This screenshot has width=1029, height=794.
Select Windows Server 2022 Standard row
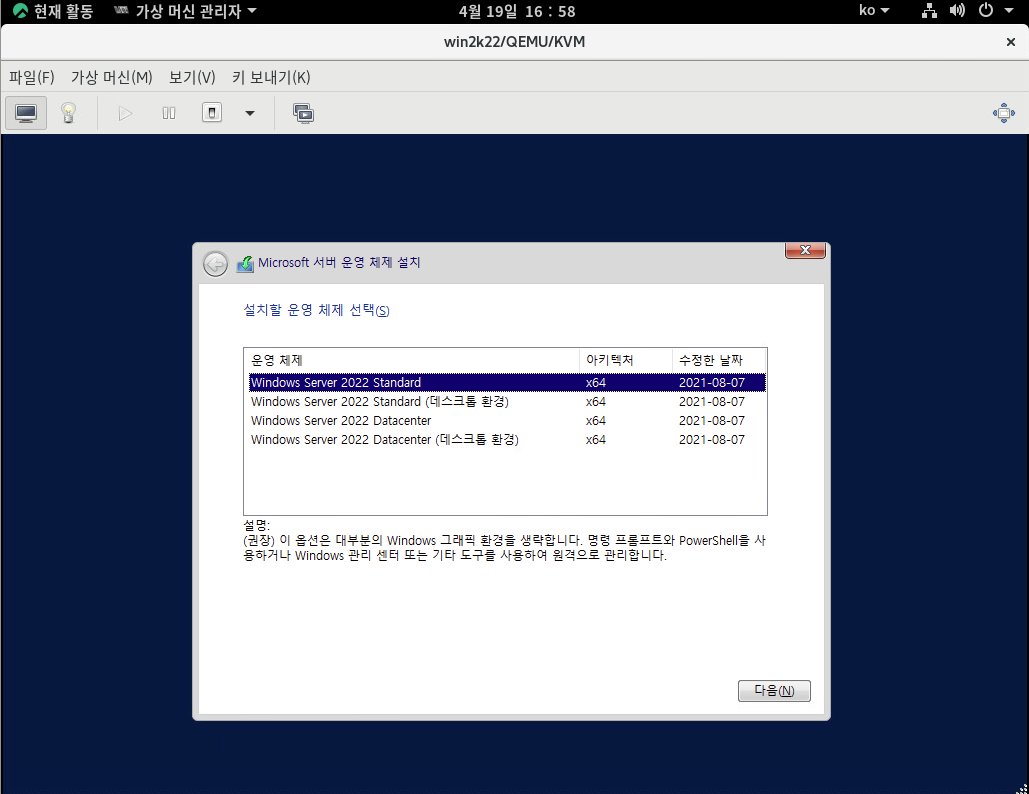(x=507, y=383)
